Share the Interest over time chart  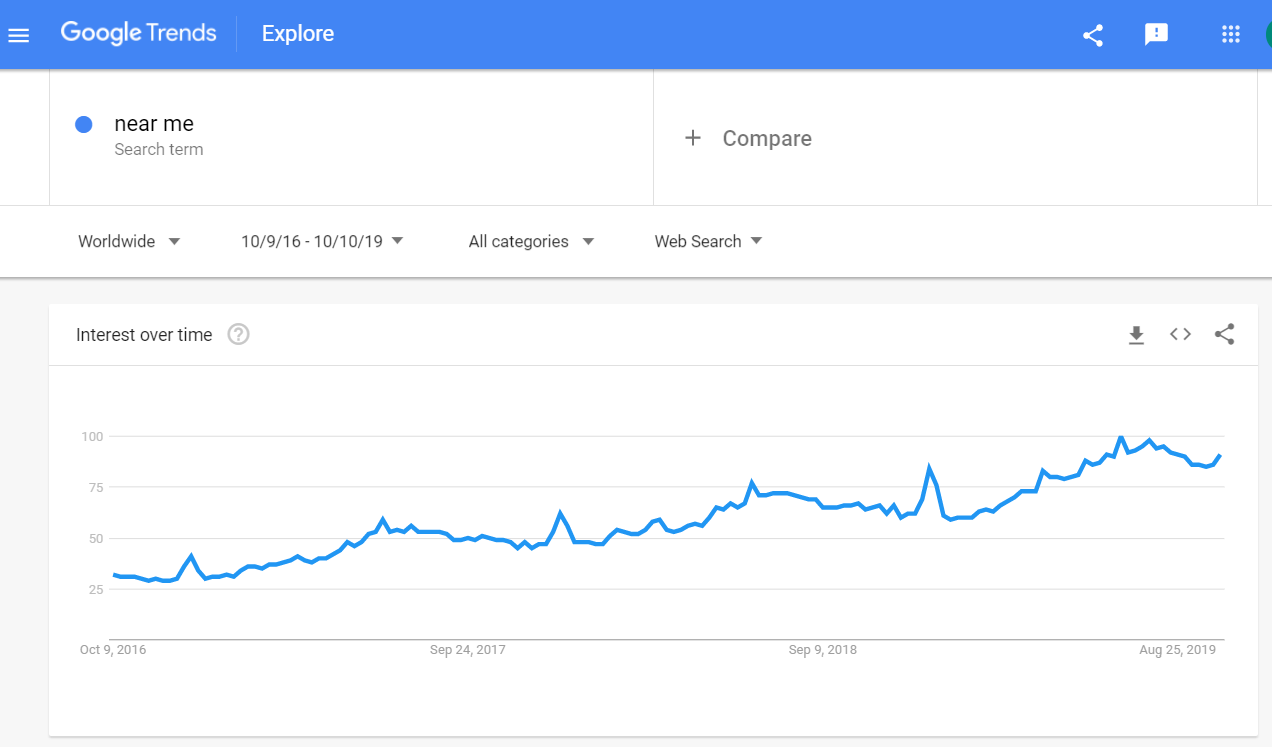coord(1225,335)
